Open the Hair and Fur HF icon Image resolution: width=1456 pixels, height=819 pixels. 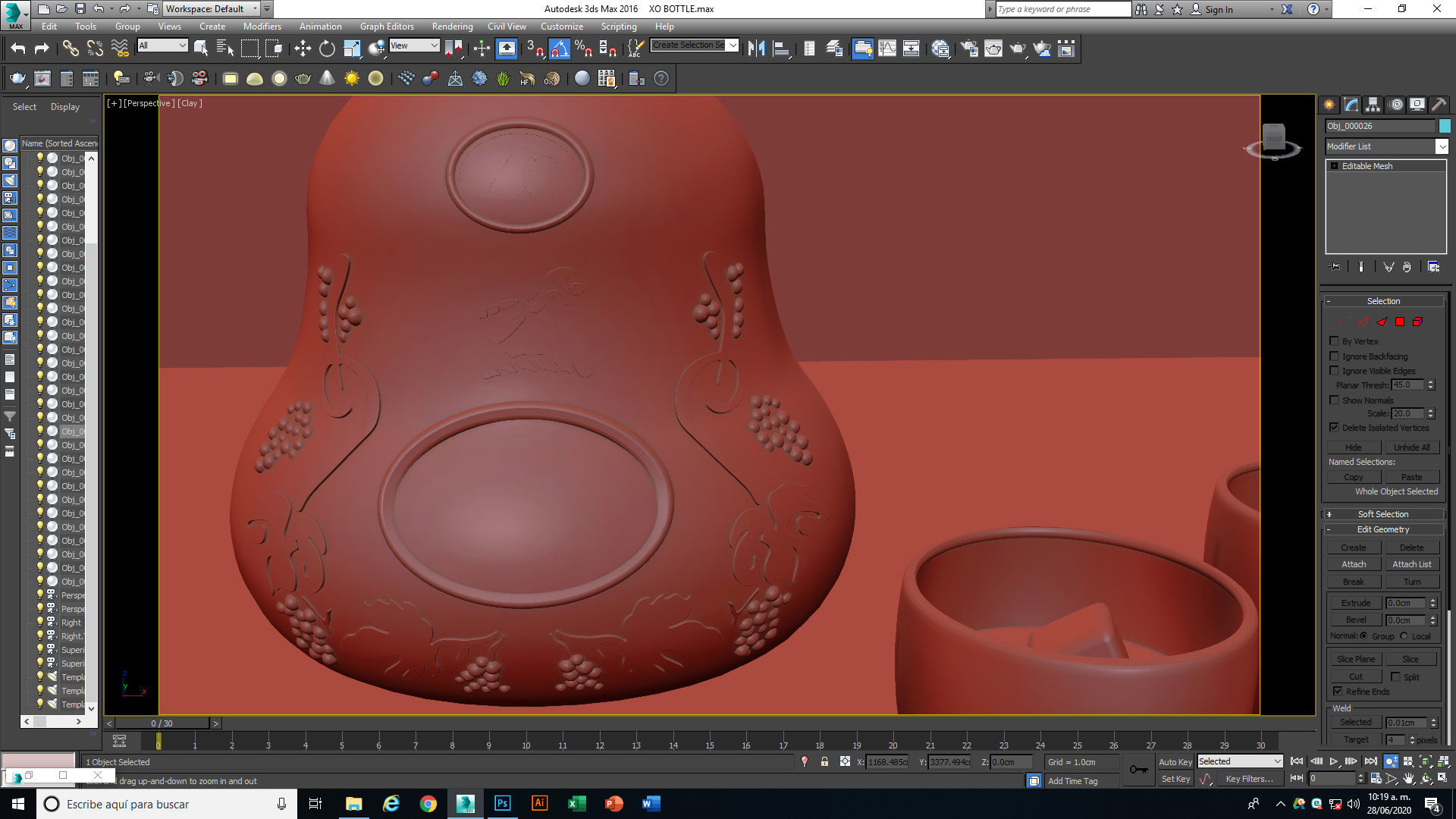click(527, 78)
